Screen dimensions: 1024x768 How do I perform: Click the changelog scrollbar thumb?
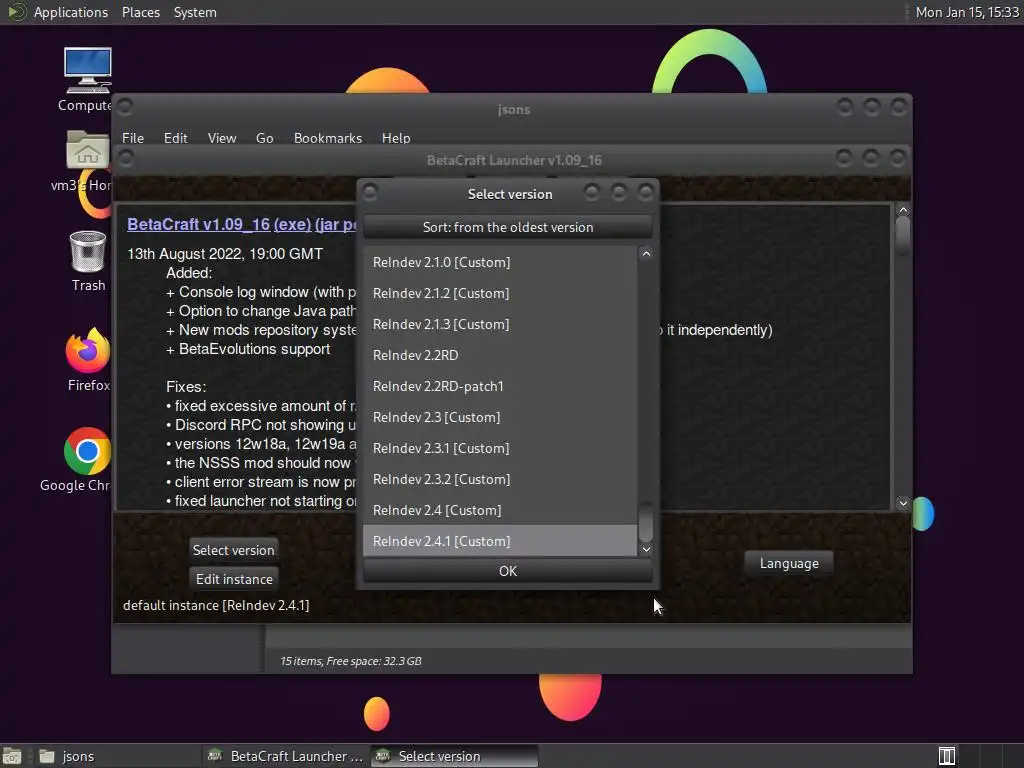point(903,235)
